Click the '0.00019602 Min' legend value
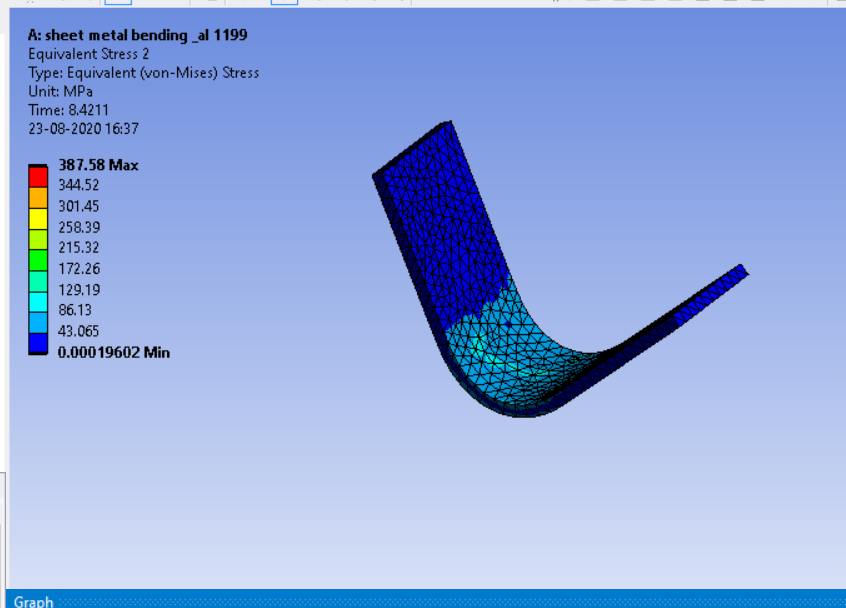 point(114,352)
